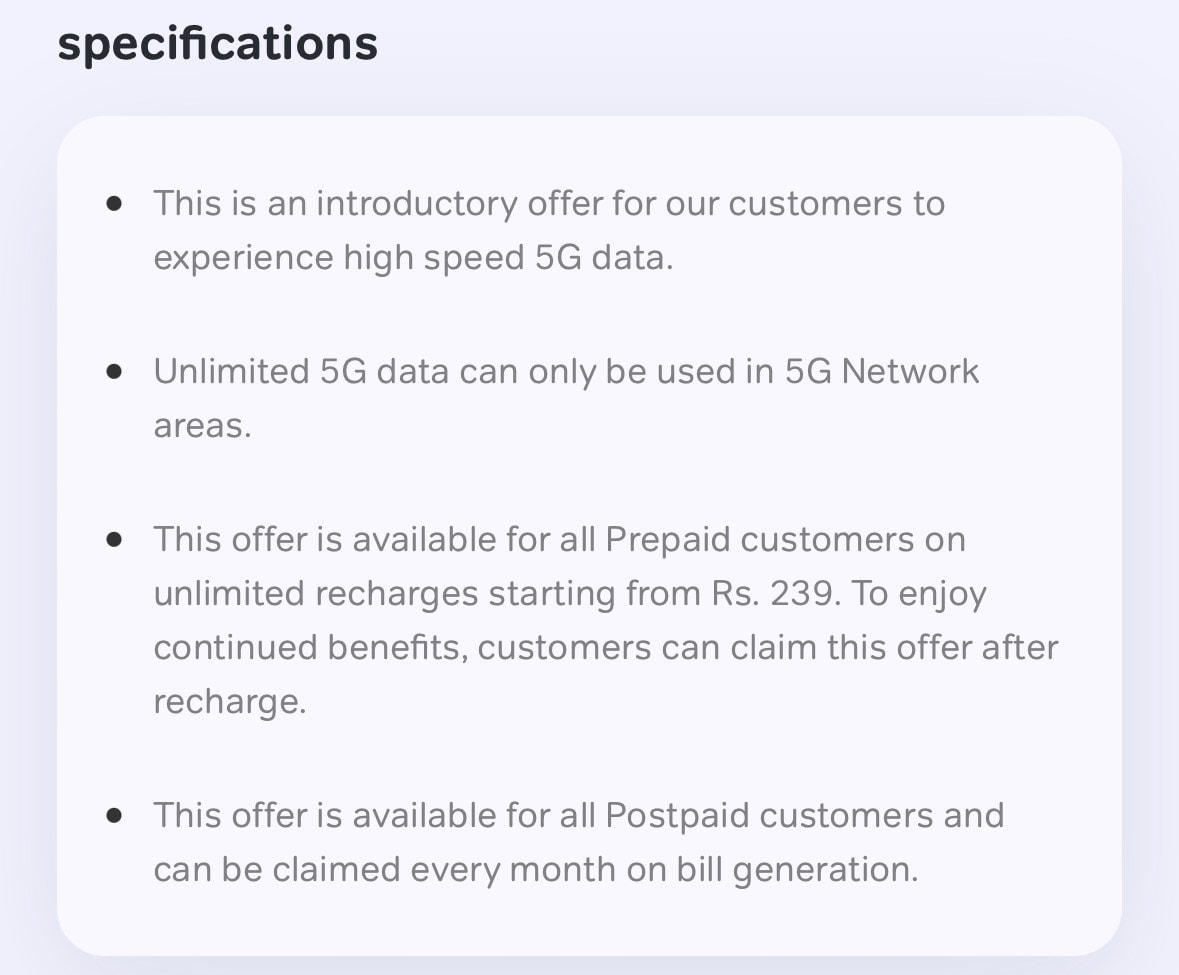Click the words 'To enjoy'
Viewport: 1179px width, 975px height.
point(919,595)
